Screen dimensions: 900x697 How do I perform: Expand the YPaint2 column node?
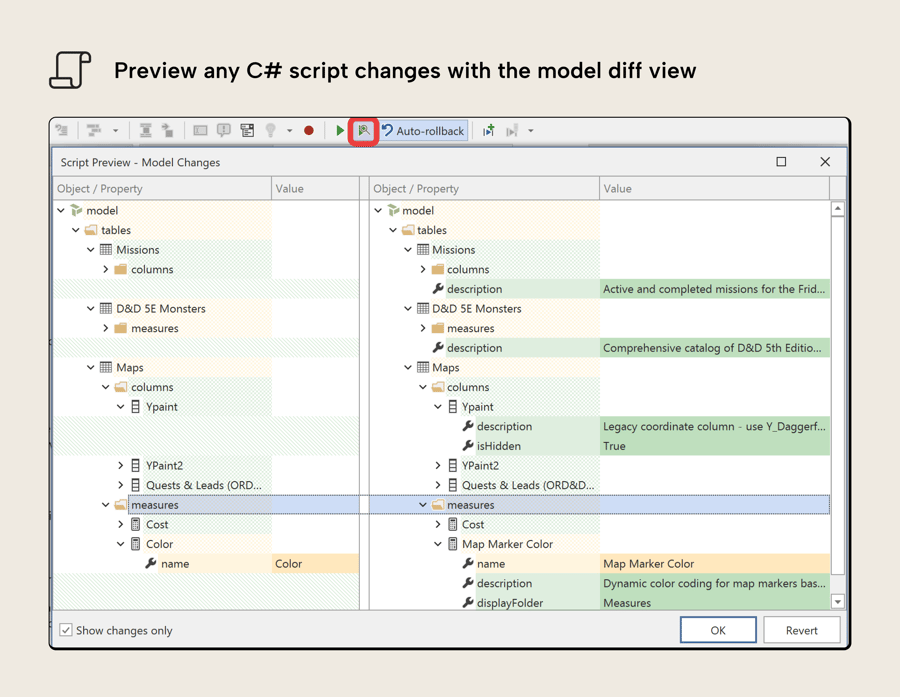coord(438,465)
